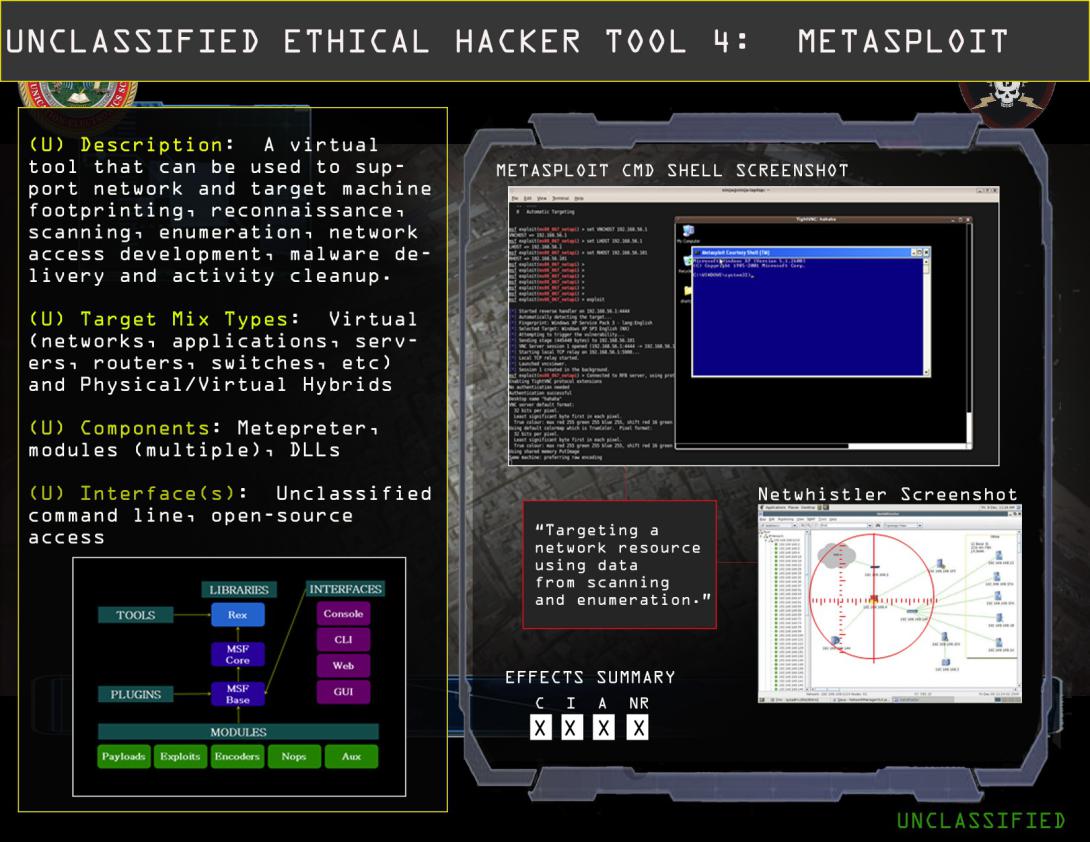Click the Aux module box
Viewport: 1090px width, 842px height.
[x=351, y=756]
